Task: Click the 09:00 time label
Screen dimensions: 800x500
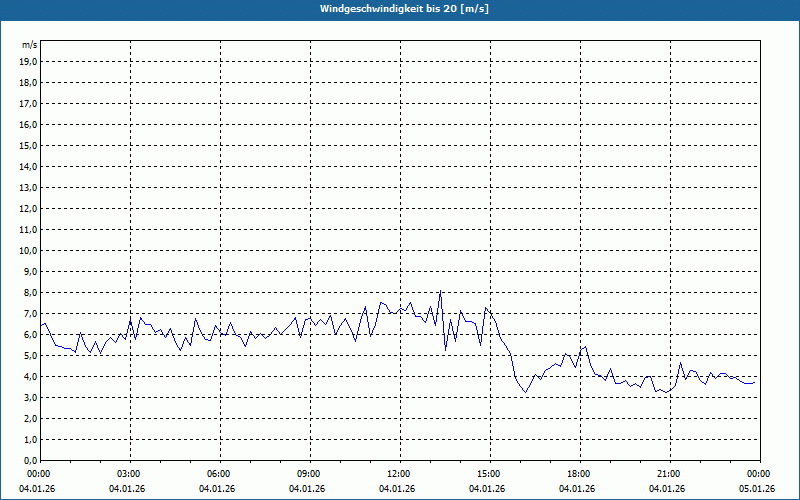Action: click(x=309, y=474)
